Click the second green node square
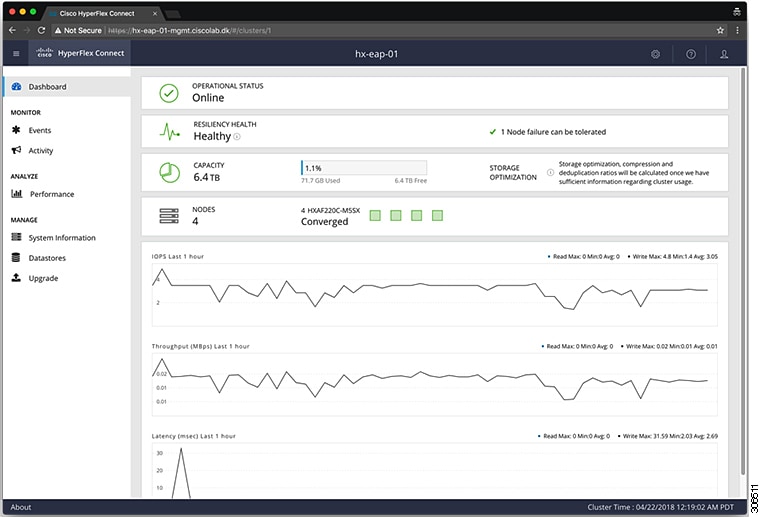This screenshot has height=517, width=761. coord(396,216)
